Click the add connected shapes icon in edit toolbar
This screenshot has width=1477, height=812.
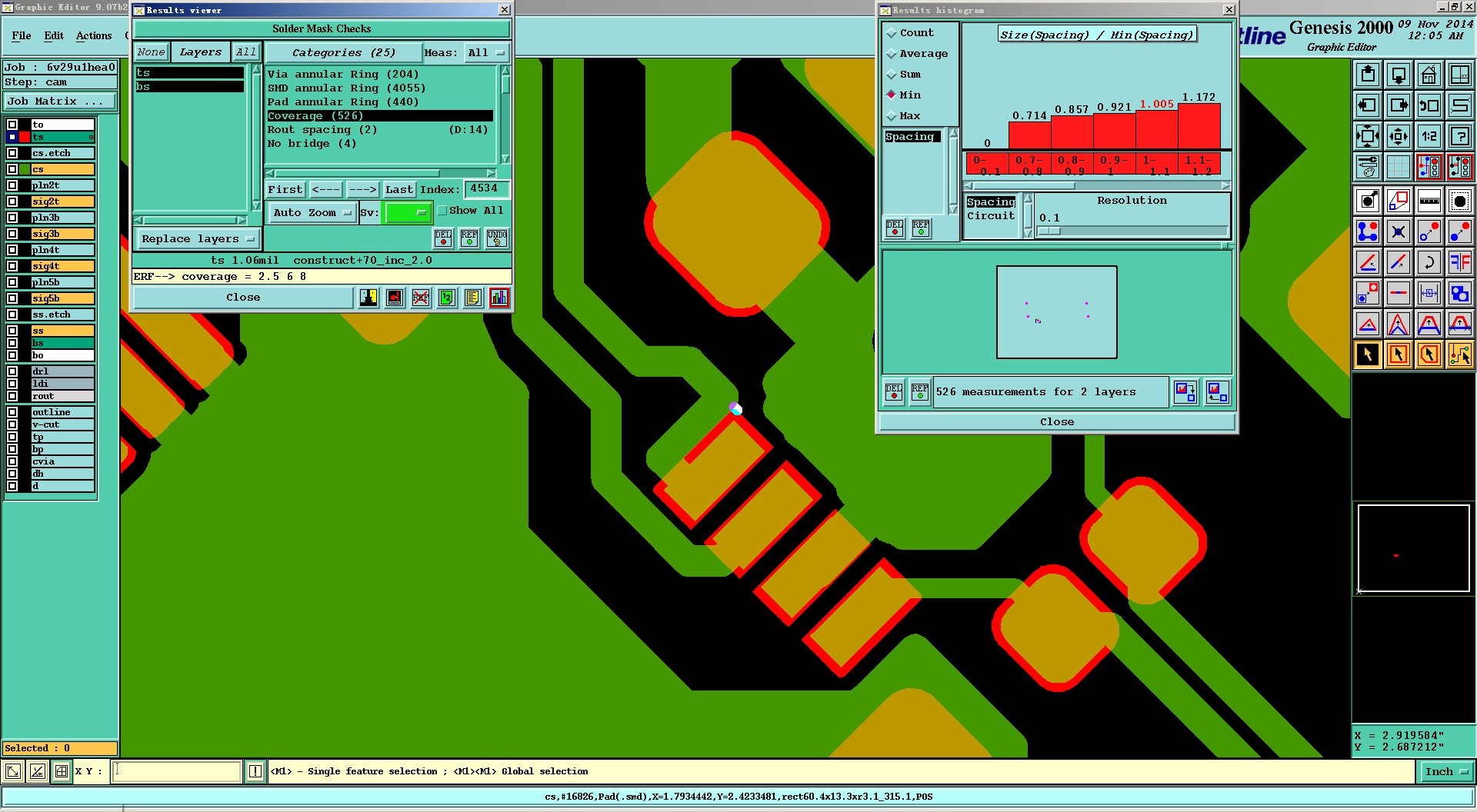(1367, 231)
